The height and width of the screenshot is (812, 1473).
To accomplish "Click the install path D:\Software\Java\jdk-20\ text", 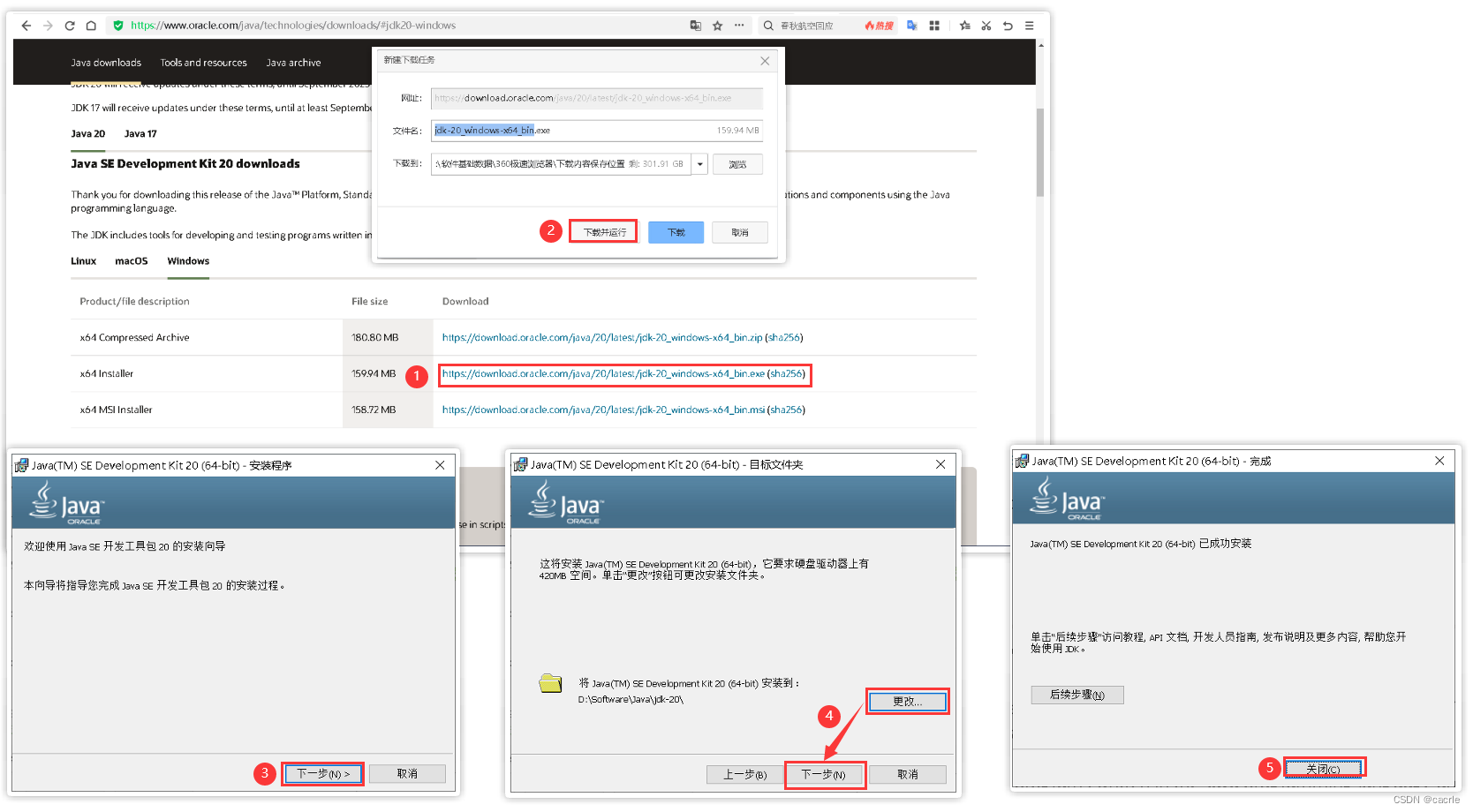I will click(631, 700).
